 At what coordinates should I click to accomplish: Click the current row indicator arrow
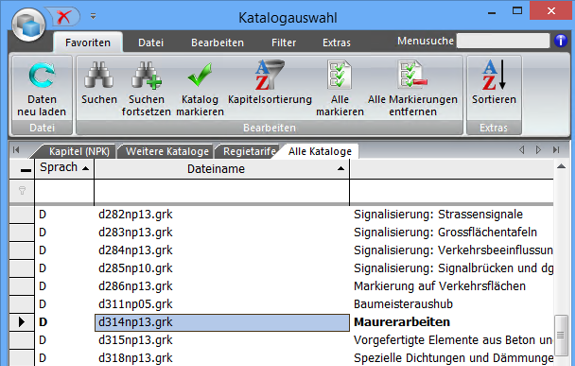pyautogui.click(x=22, y=322)
